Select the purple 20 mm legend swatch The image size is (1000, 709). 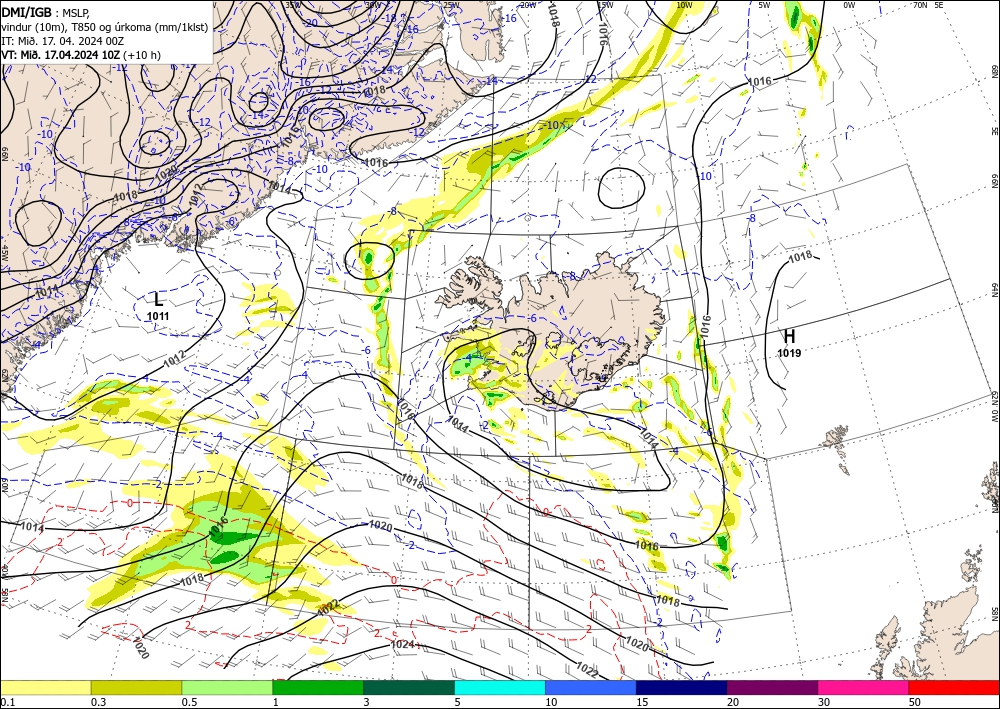point(772,687)
